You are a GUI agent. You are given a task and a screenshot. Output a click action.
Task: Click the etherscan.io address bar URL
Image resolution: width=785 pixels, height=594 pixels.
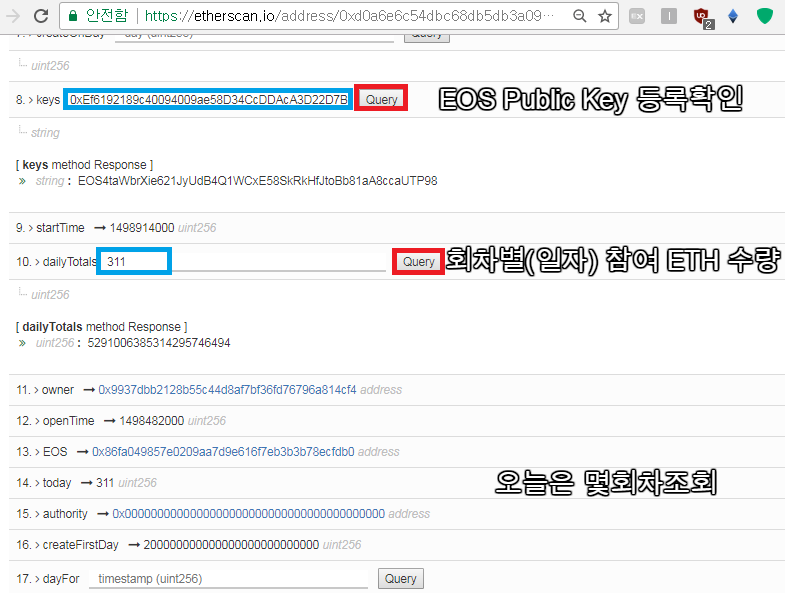[349, 16]
